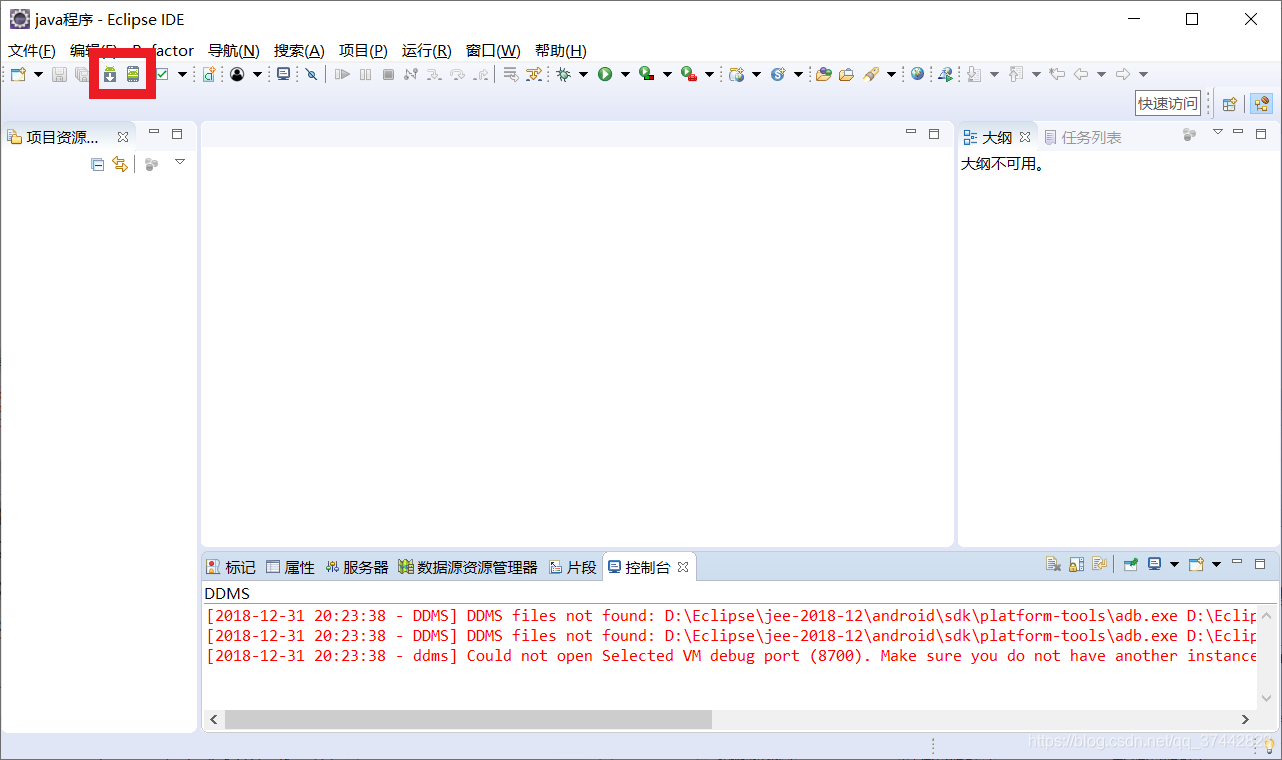Viewport: 1282px width, 760px height.
Task: Toggle Skip All Breakpoints icon
Action: pyautogui.click(x=311, y=74)
